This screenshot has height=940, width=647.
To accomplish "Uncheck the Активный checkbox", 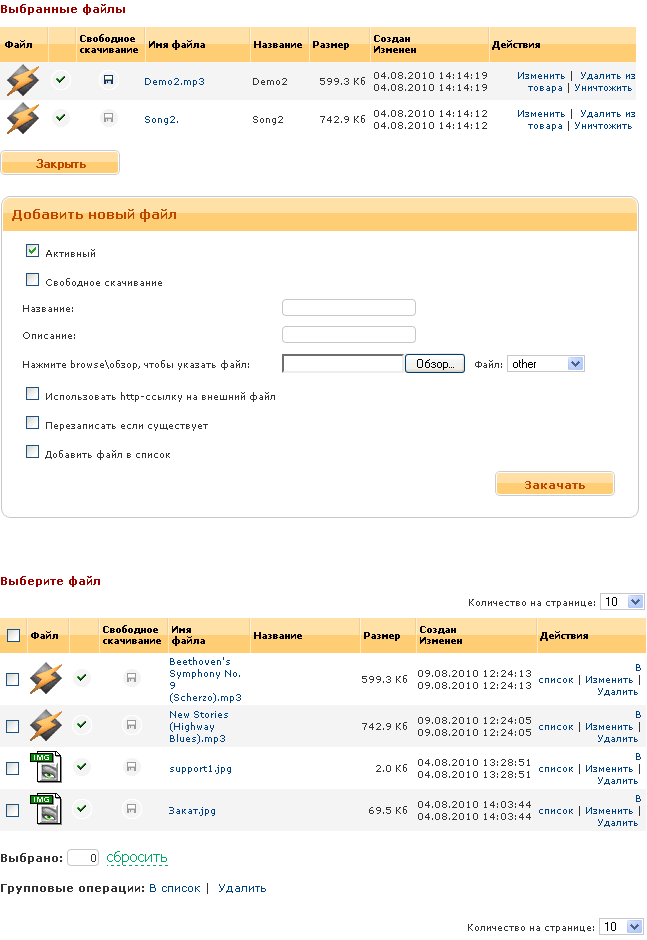I will pos(33,252).
